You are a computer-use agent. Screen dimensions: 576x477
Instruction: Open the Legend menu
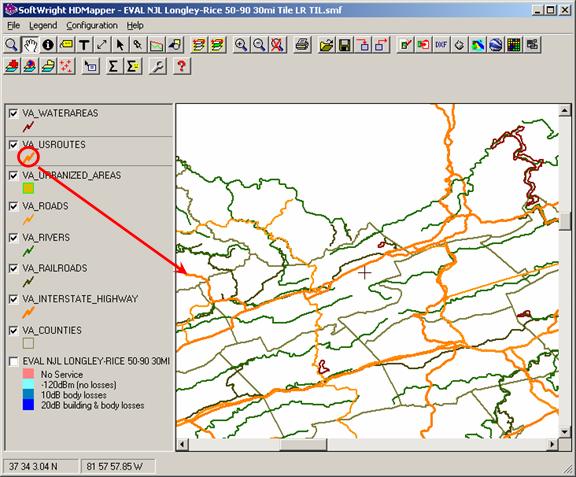pos(43,25)
